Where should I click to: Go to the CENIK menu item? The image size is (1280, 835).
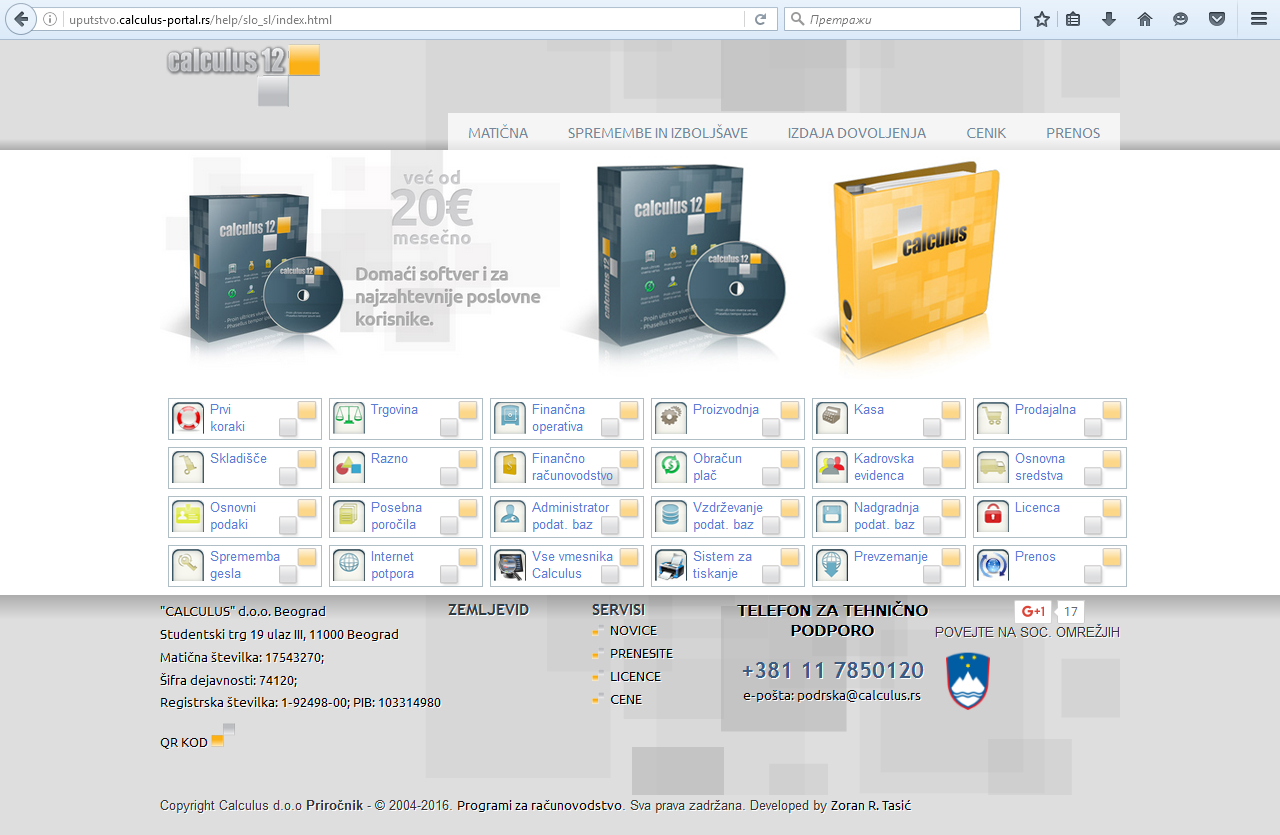[986, 133]
